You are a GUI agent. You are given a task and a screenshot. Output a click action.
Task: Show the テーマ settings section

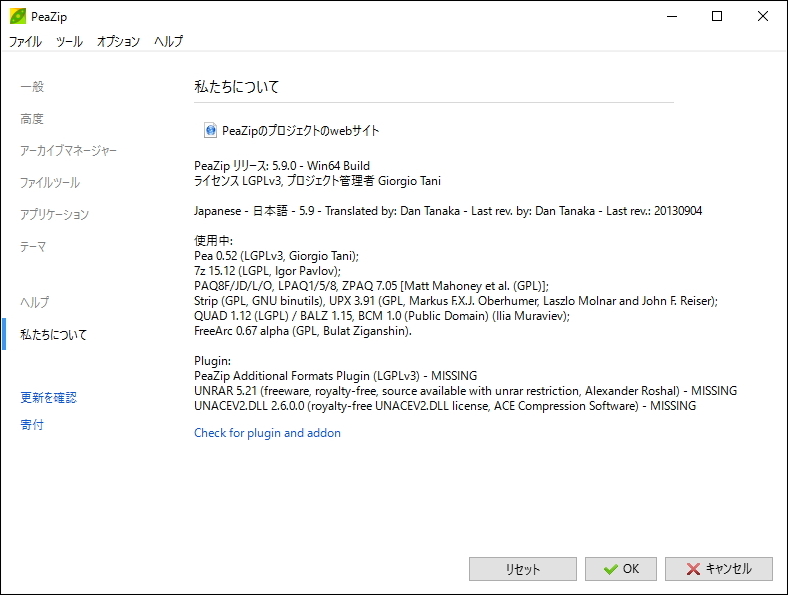[33, 247]
